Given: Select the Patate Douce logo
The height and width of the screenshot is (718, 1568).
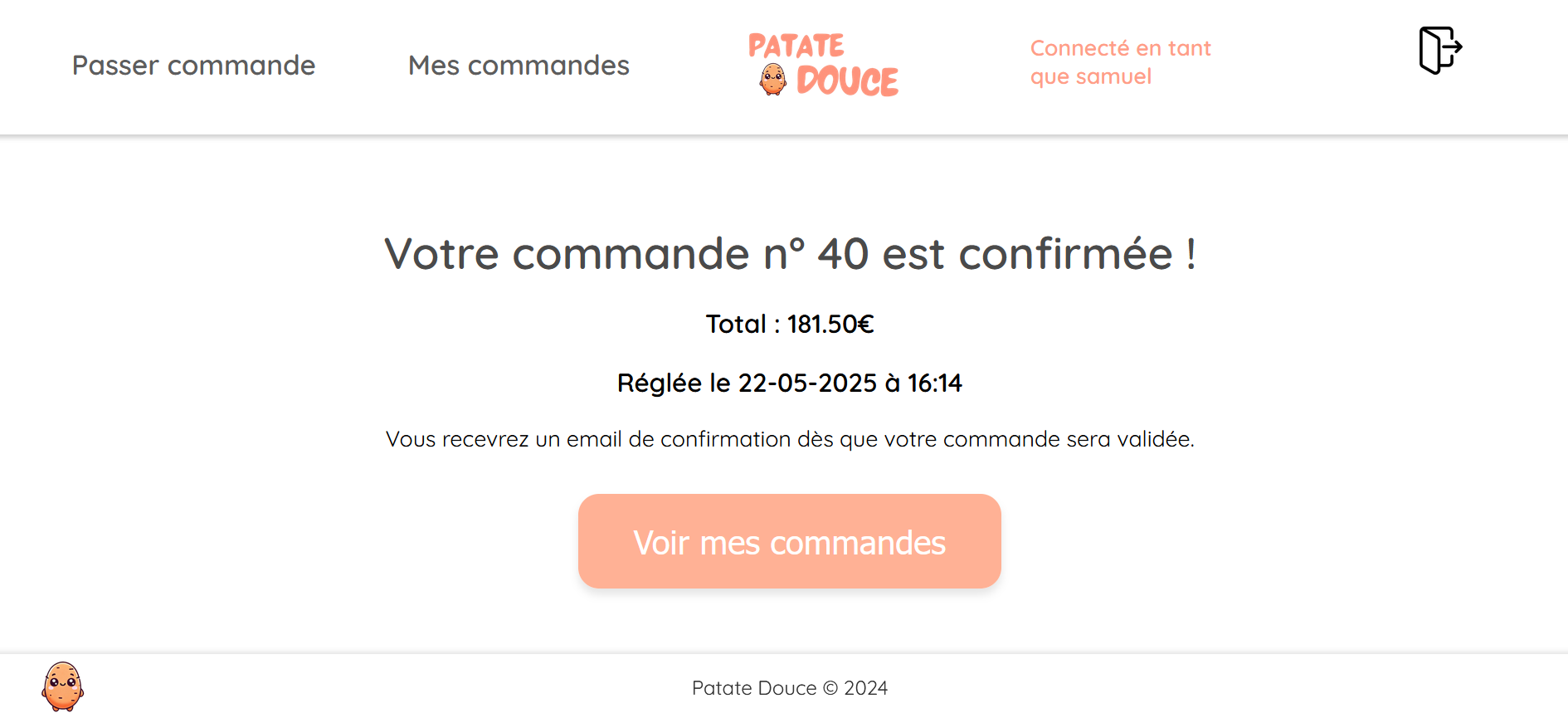Looking at the screenshot, I should click(x=822, y=65).
